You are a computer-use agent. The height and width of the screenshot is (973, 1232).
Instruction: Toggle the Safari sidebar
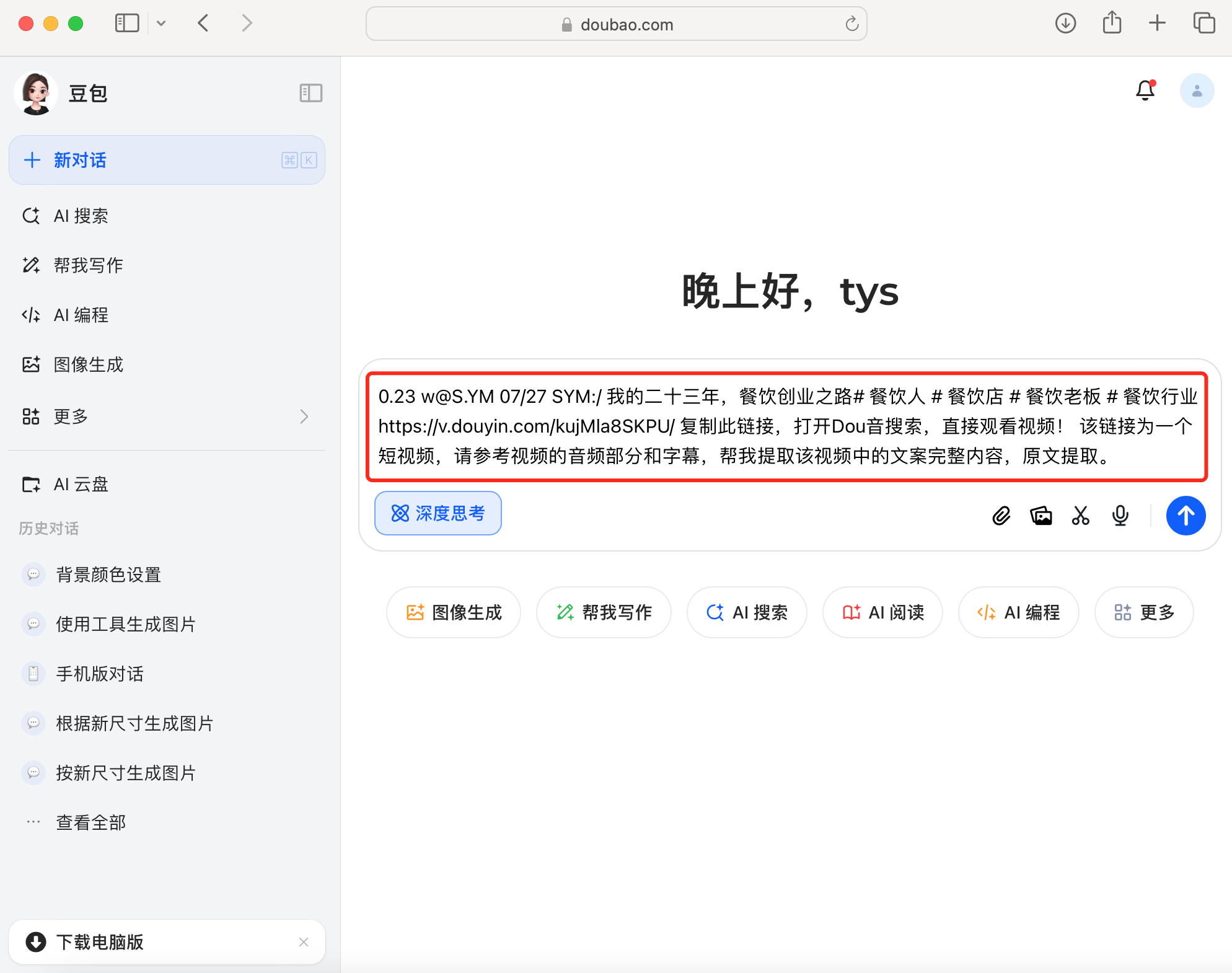(127, 24)
